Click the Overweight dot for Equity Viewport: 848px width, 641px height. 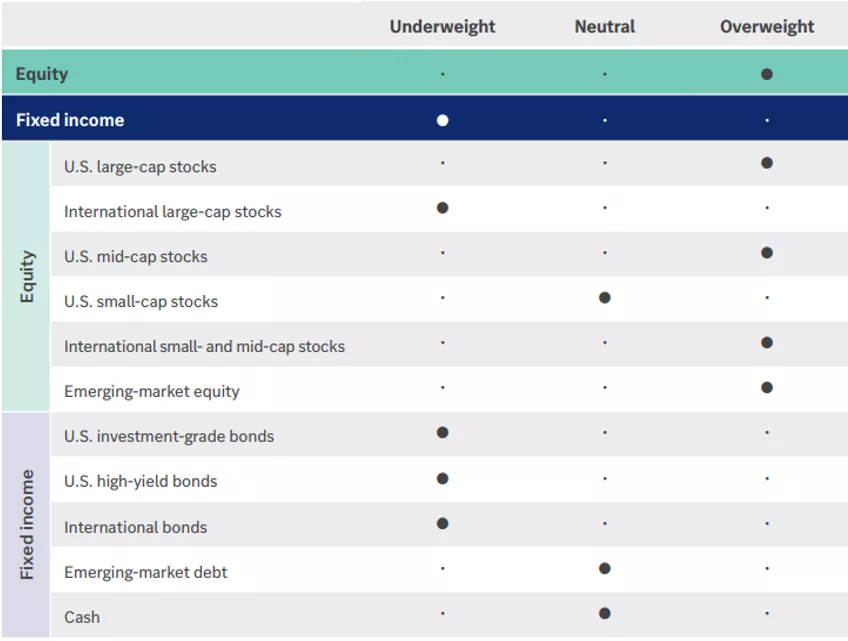tap(766, 73)
